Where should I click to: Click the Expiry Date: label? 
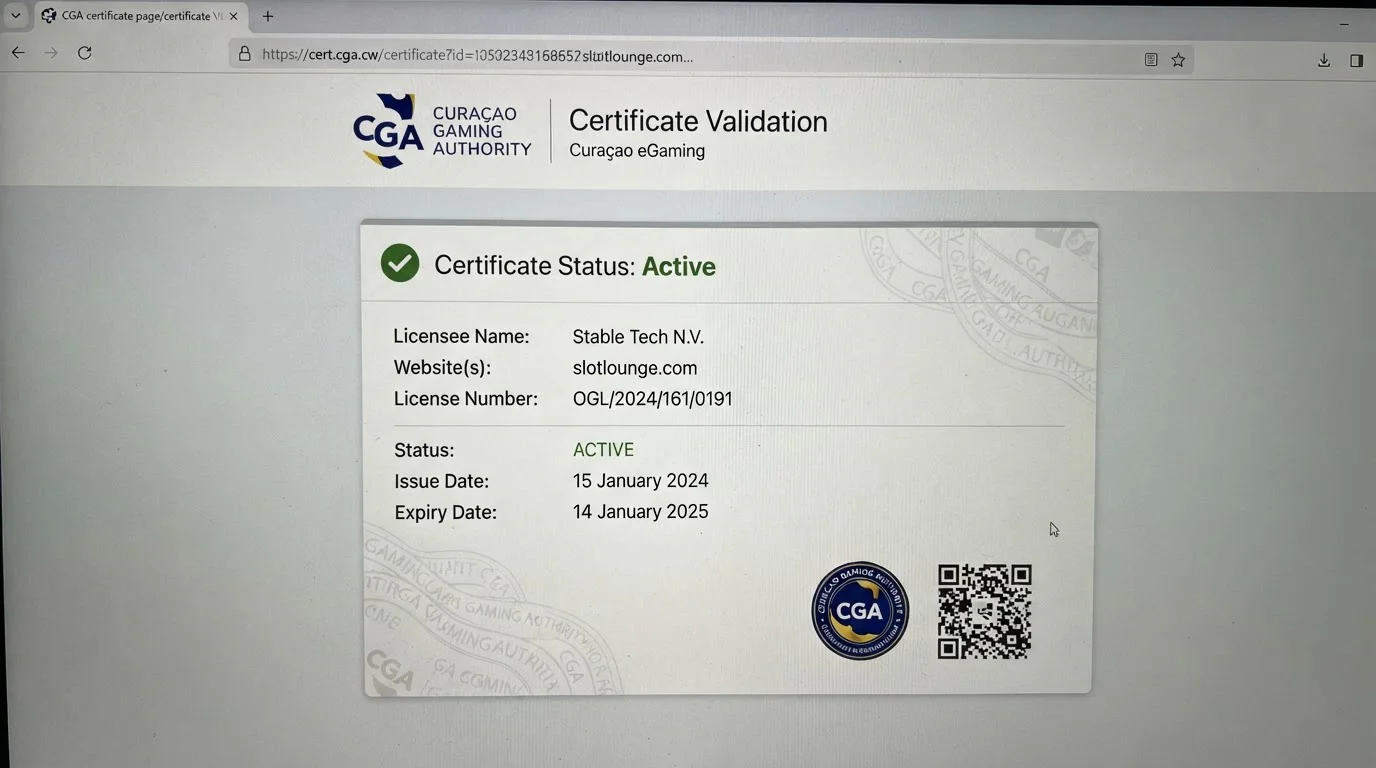point(445,513)
